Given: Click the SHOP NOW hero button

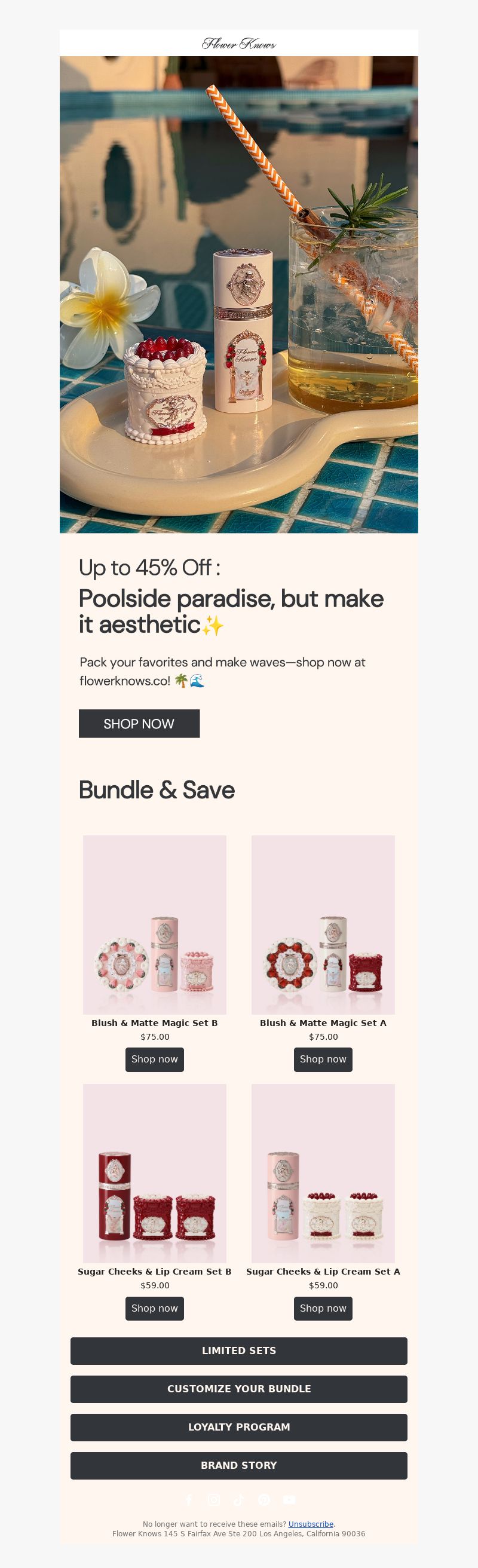Looking at the screenshot, I should tap(139, 724).
